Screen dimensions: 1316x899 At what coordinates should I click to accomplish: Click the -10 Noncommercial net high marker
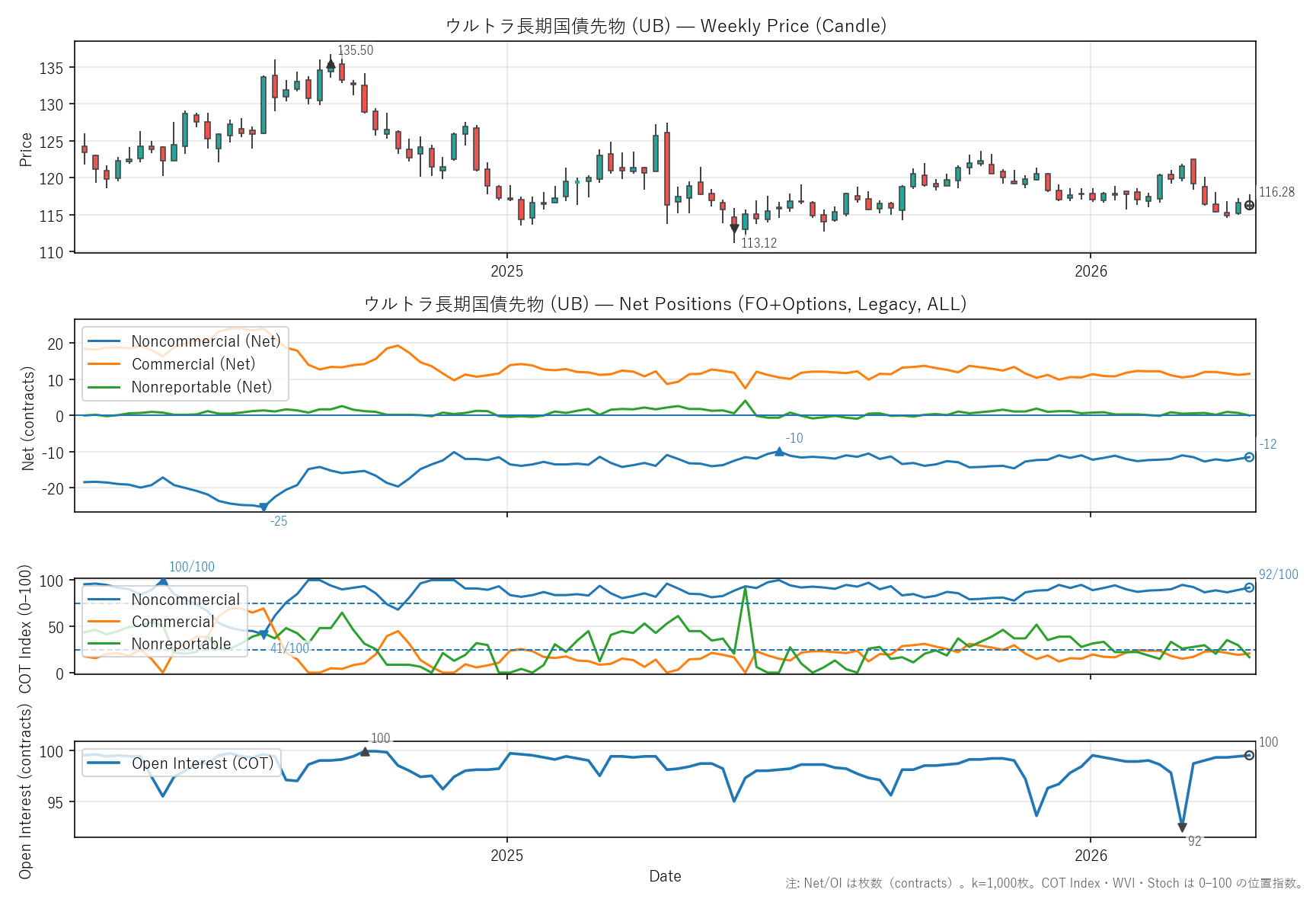point(779,452)
